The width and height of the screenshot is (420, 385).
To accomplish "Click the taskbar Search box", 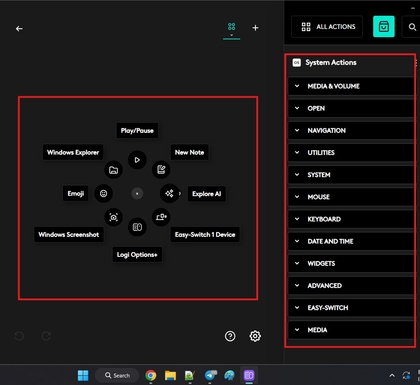I will click(117, 375).
